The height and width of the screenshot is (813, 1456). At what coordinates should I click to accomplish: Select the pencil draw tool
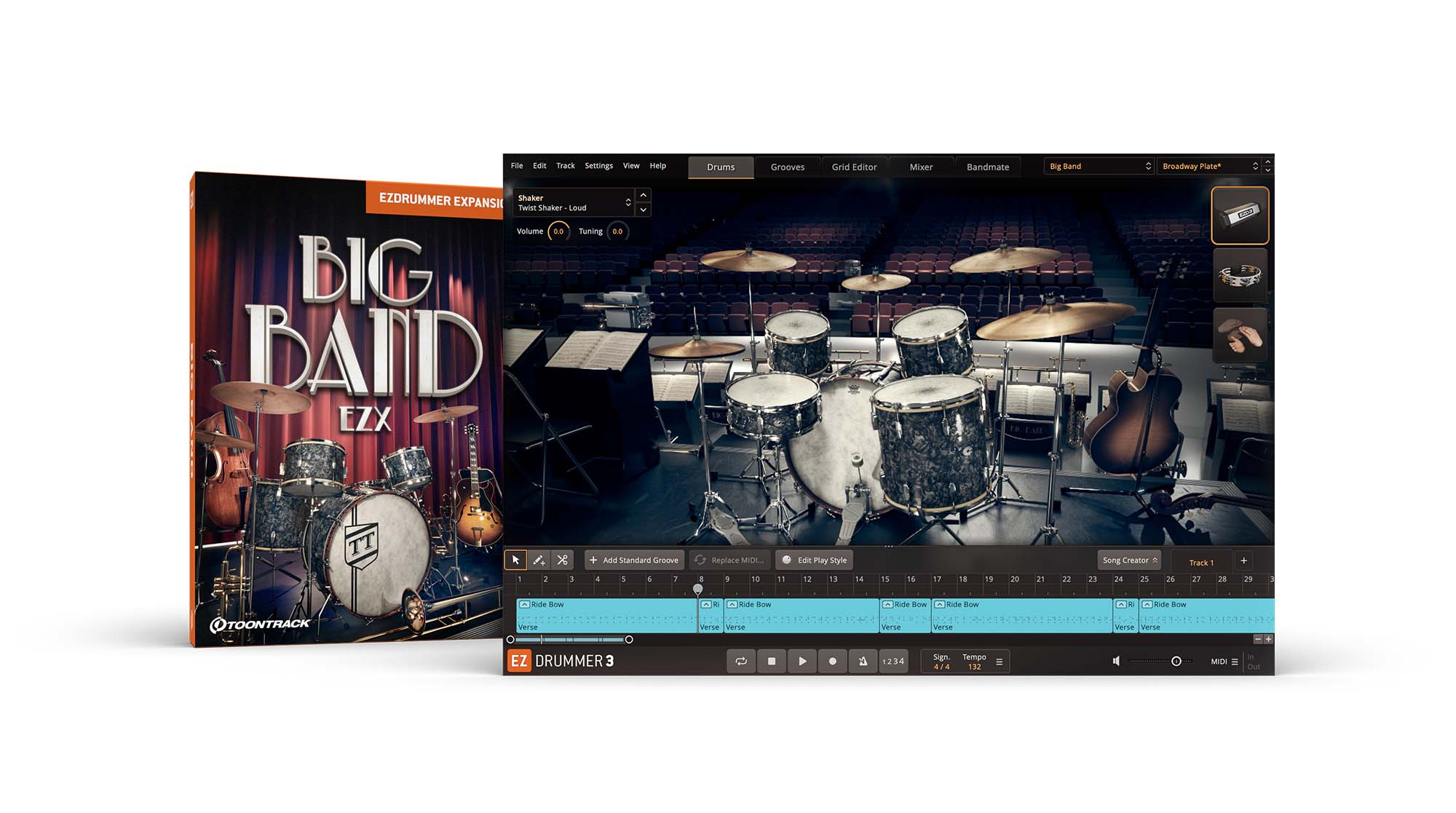[539, 560]
